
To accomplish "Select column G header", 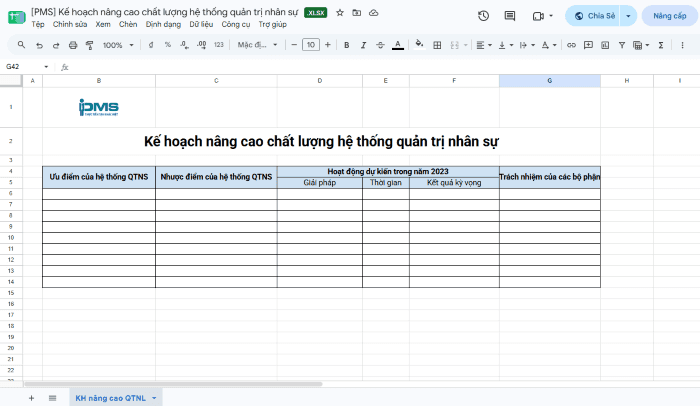I will coord(550,81).
